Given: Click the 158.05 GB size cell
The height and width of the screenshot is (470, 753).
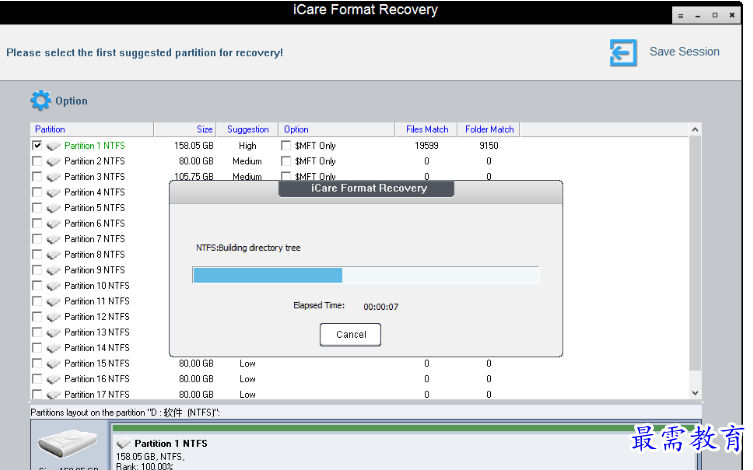Looking at the screenshot, I should pyautogui.click(x=194, y=145).
